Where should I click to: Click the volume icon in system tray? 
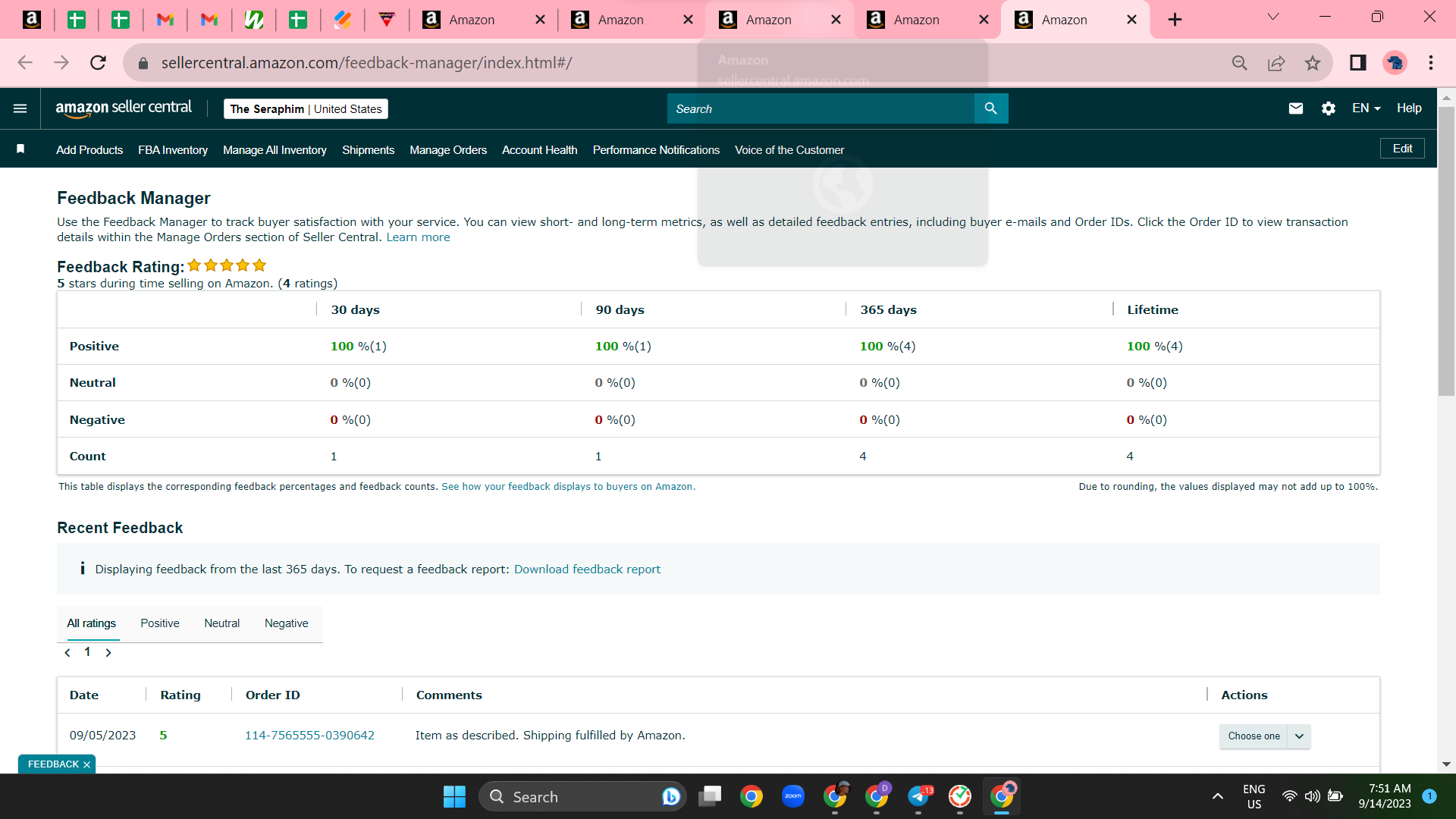(x=1313, y=796)
